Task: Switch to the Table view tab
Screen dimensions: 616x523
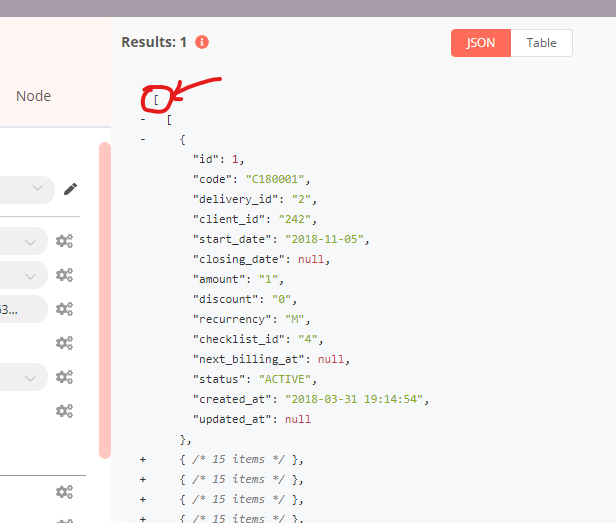Action: click(x=541, y=43)
